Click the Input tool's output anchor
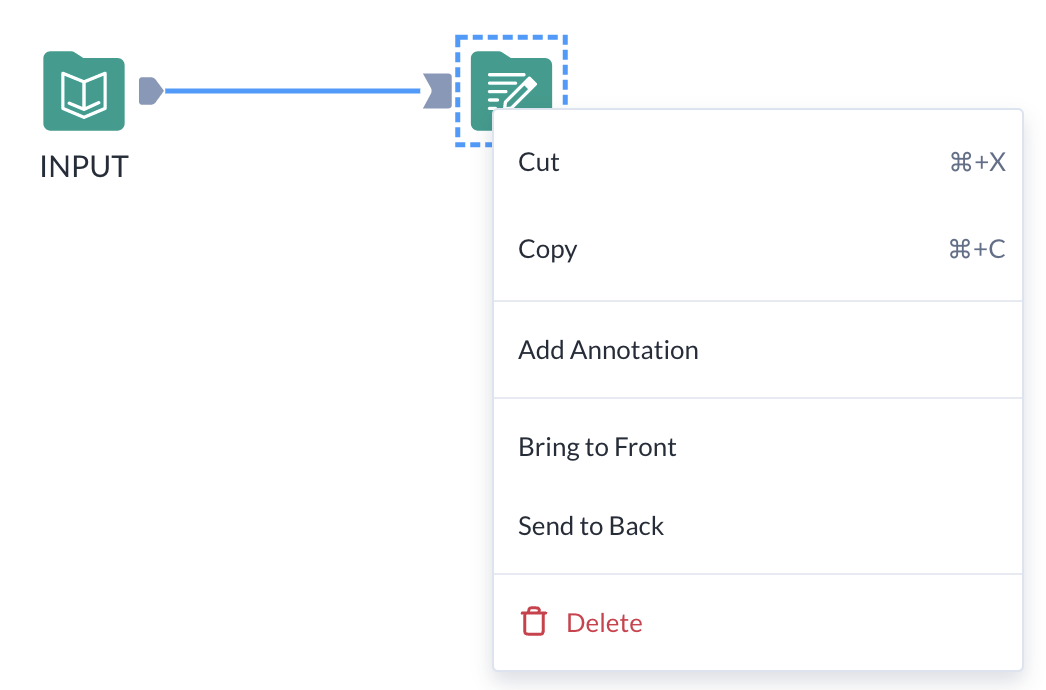The width and height of the screenshot is (1046, 690). 150,91
